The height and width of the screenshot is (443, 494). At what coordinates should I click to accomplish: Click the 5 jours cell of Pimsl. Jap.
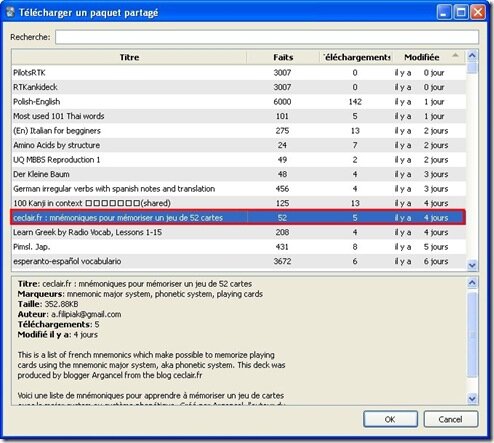[x=436, y=247]
